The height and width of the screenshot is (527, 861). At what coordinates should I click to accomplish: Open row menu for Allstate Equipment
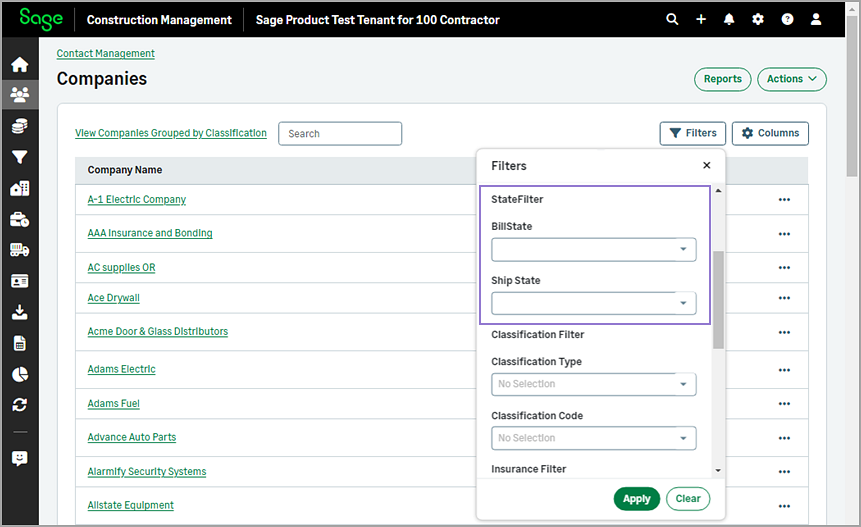(784, 506)
